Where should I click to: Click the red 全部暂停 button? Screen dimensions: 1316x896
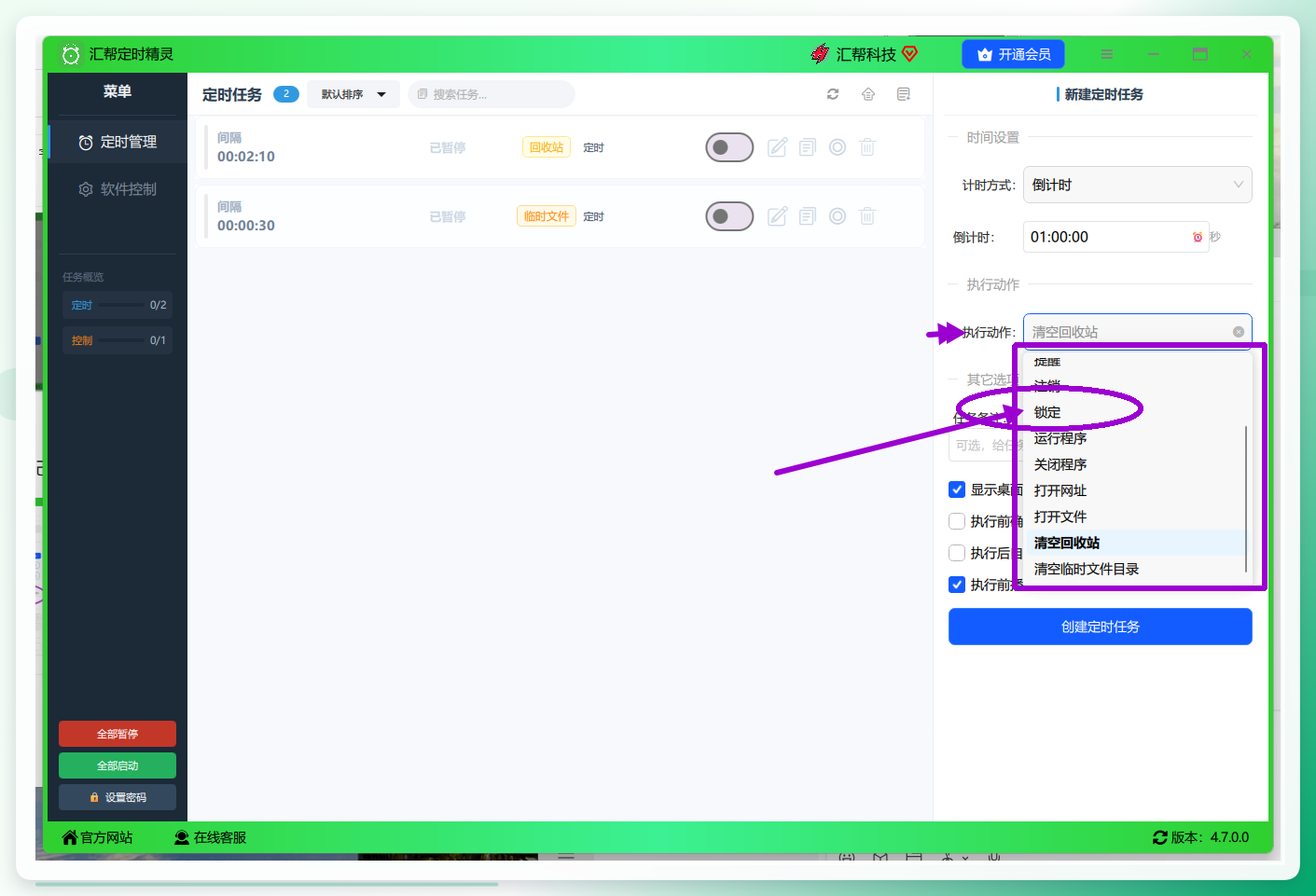pyautogui.click(x=118, y=734)
